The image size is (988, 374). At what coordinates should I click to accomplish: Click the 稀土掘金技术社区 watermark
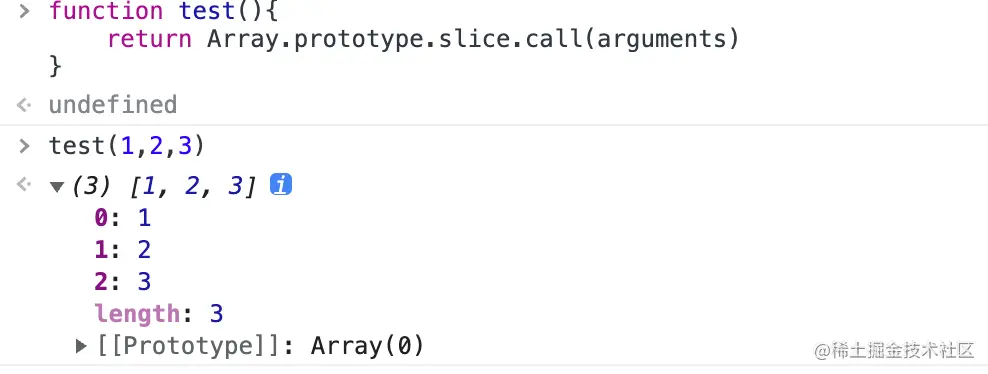tap(894, 350)
